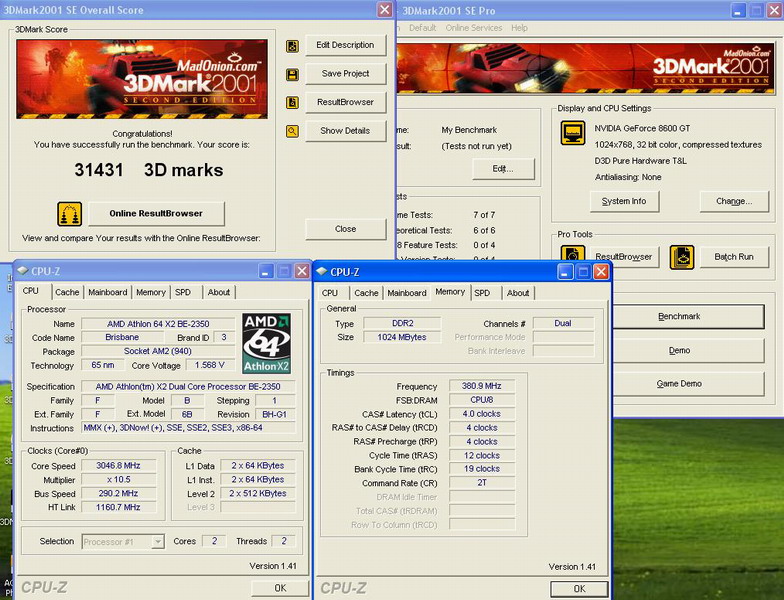Click the 31431 3D marks score text
This screenshot has width=784, height=600.
coord(148,170)
